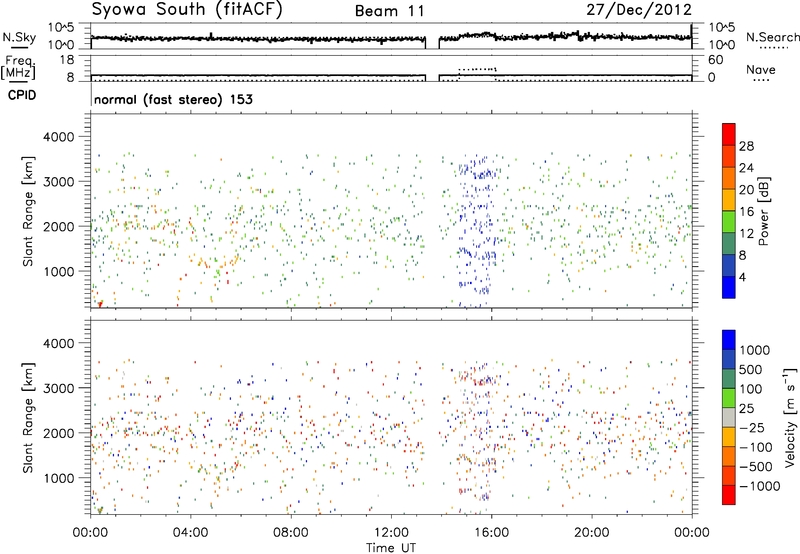The width and height of the screenshot is (800, 554).
Task: Click the '12:00' time tick label
Action: tap(391, 533)
